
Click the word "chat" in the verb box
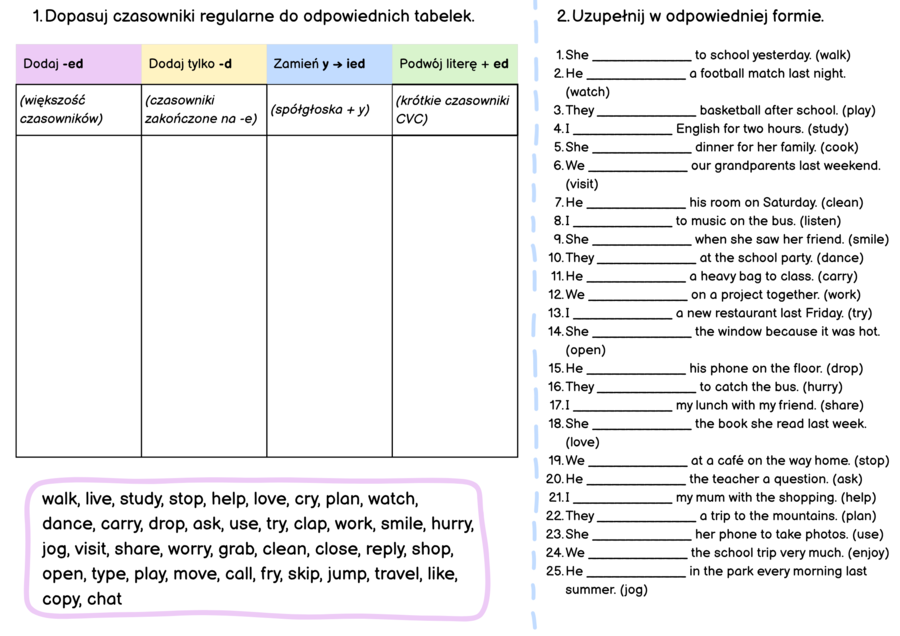[x=105, y=599]
